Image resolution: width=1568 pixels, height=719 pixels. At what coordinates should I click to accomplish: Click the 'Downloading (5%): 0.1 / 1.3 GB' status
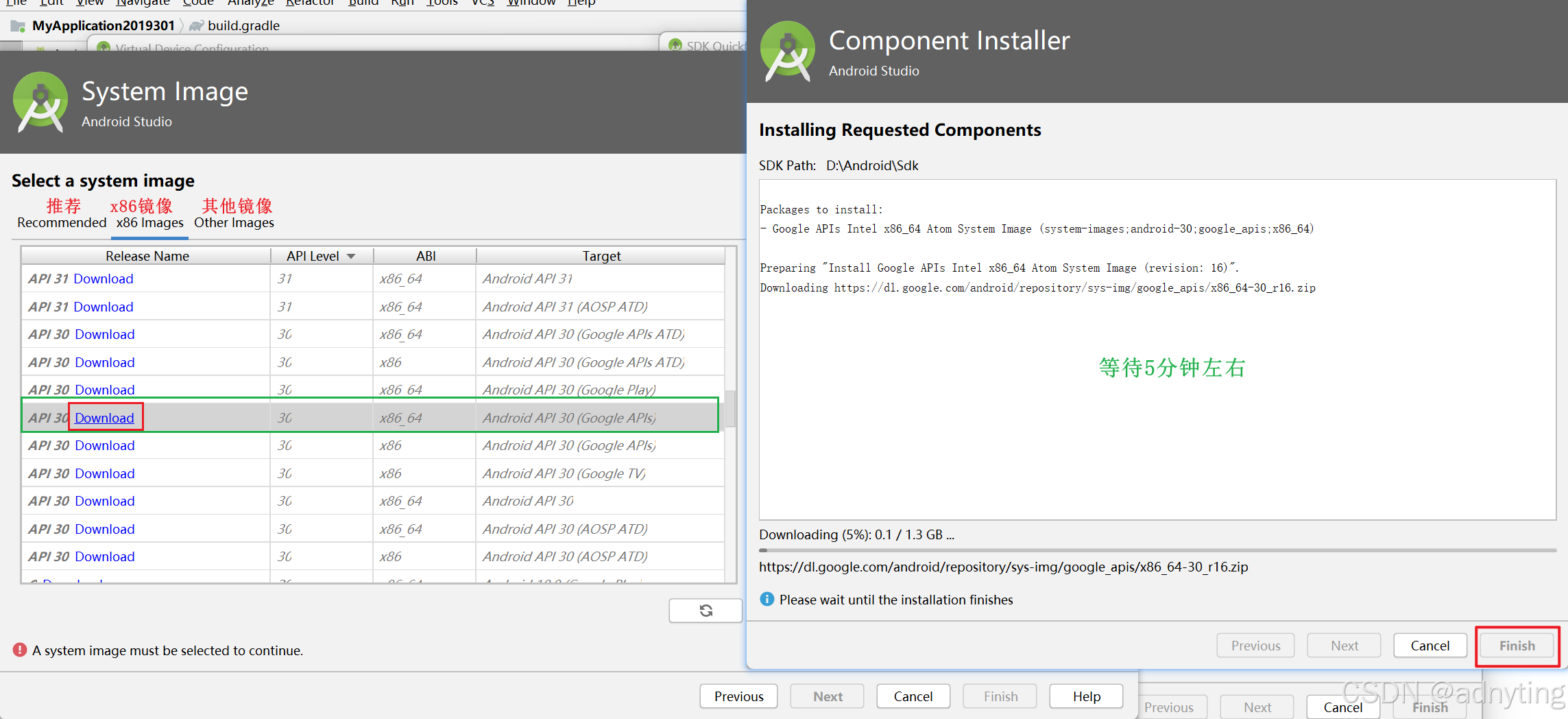click(x=856, y=534)
